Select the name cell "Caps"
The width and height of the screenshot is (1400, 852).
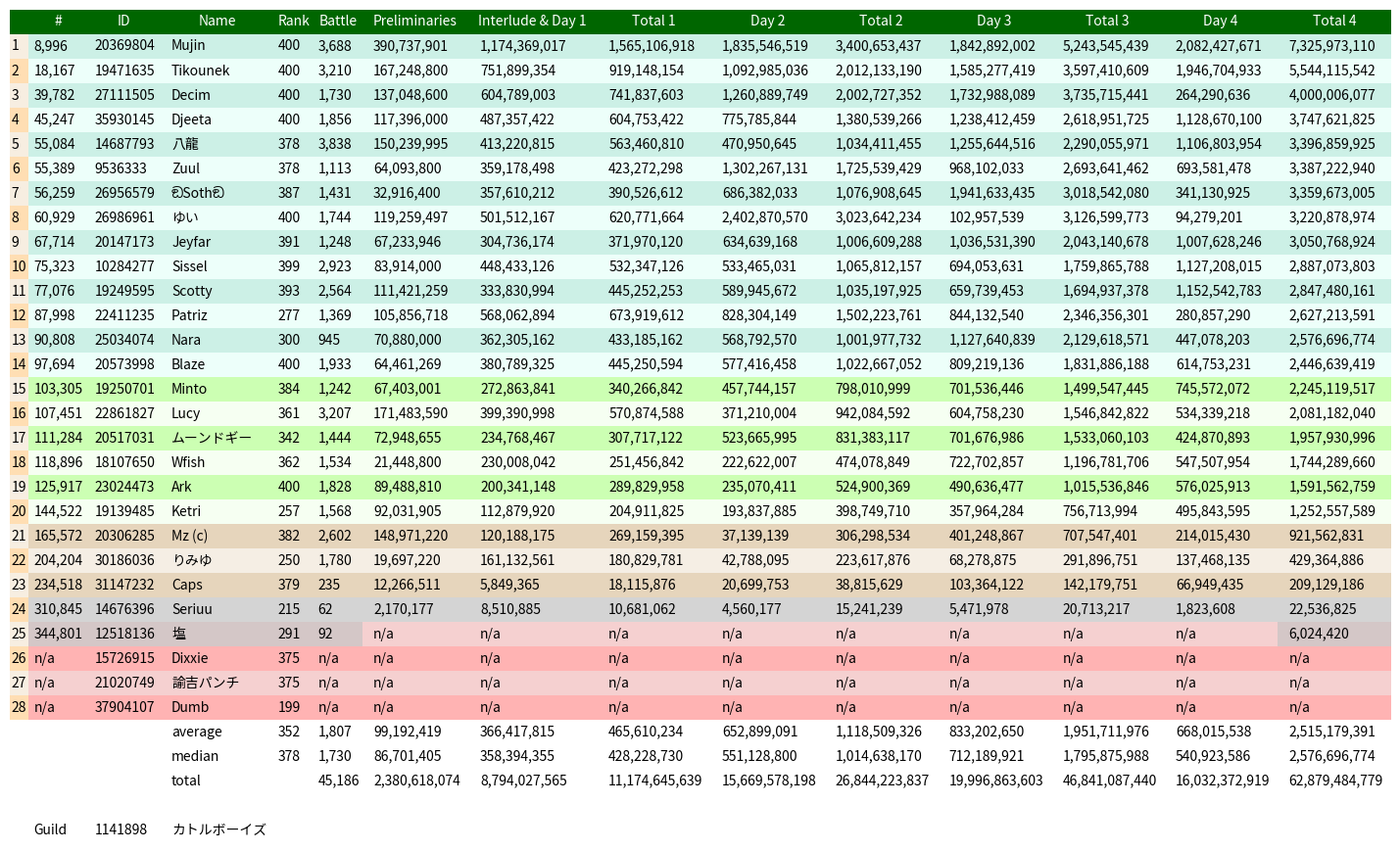pos(187,585)
